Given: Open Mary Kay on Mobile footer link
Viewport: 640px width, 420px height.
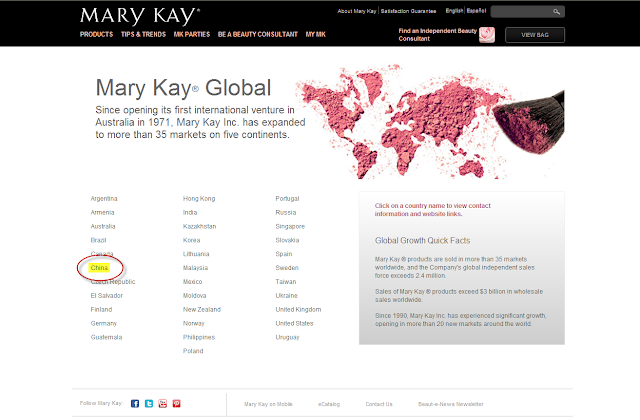Looking at the screenshot, I should coord(268,404).
